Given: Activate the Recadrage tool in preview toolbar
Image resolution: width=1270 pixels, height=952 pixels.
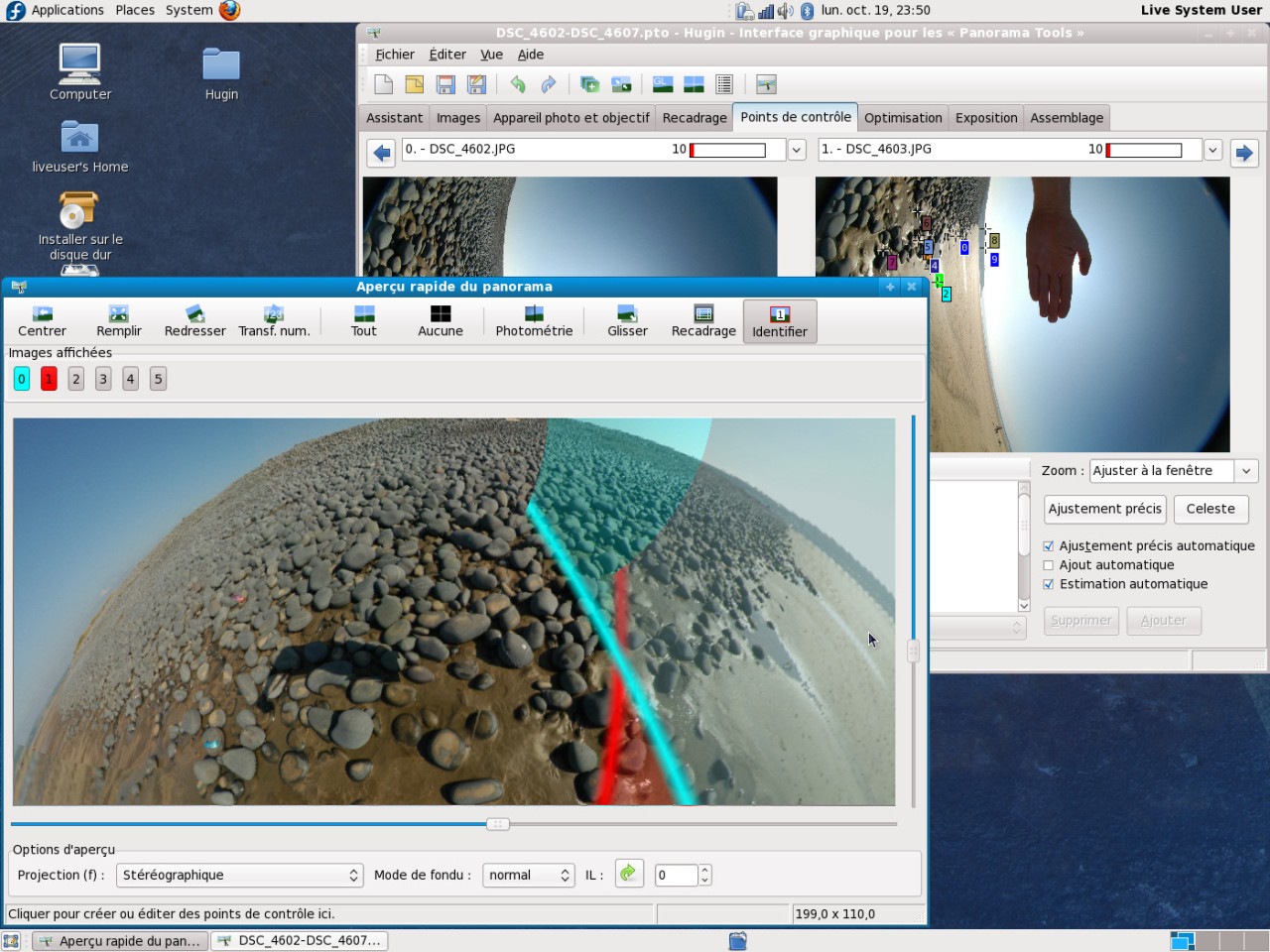Looking at the screenshot, I should coord(703,321).
